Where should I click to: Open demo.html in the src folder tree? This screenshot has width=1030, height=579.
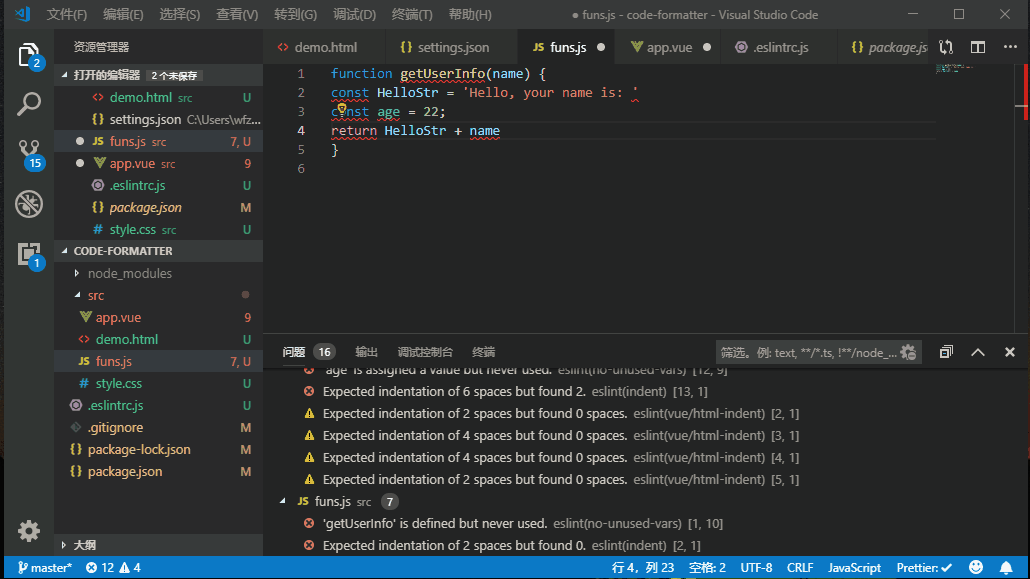158,339
